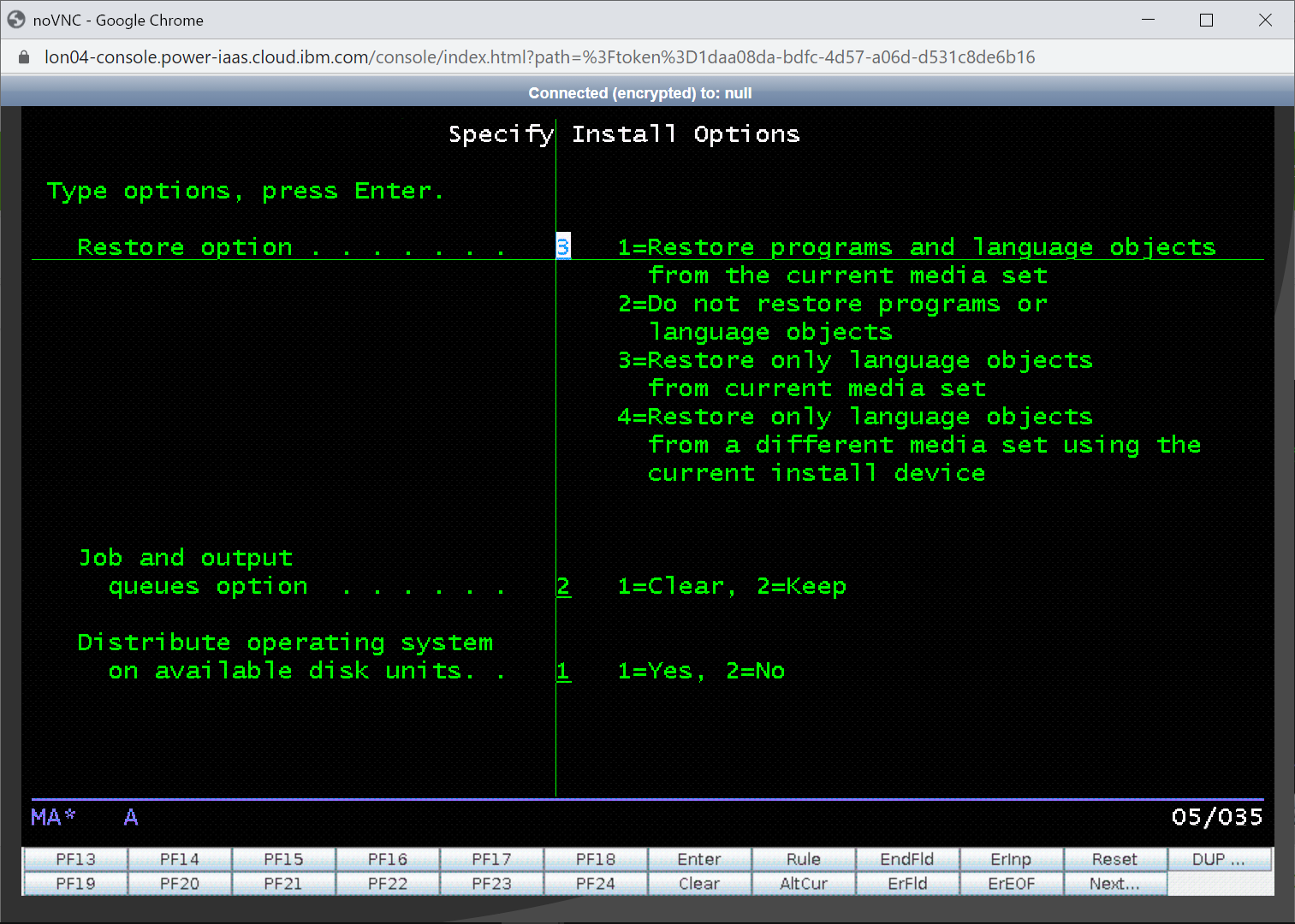Click the 05/035 cursor position indicator
The height and width of the screenshot is (924, 1295).
[x=1217, y=817]
